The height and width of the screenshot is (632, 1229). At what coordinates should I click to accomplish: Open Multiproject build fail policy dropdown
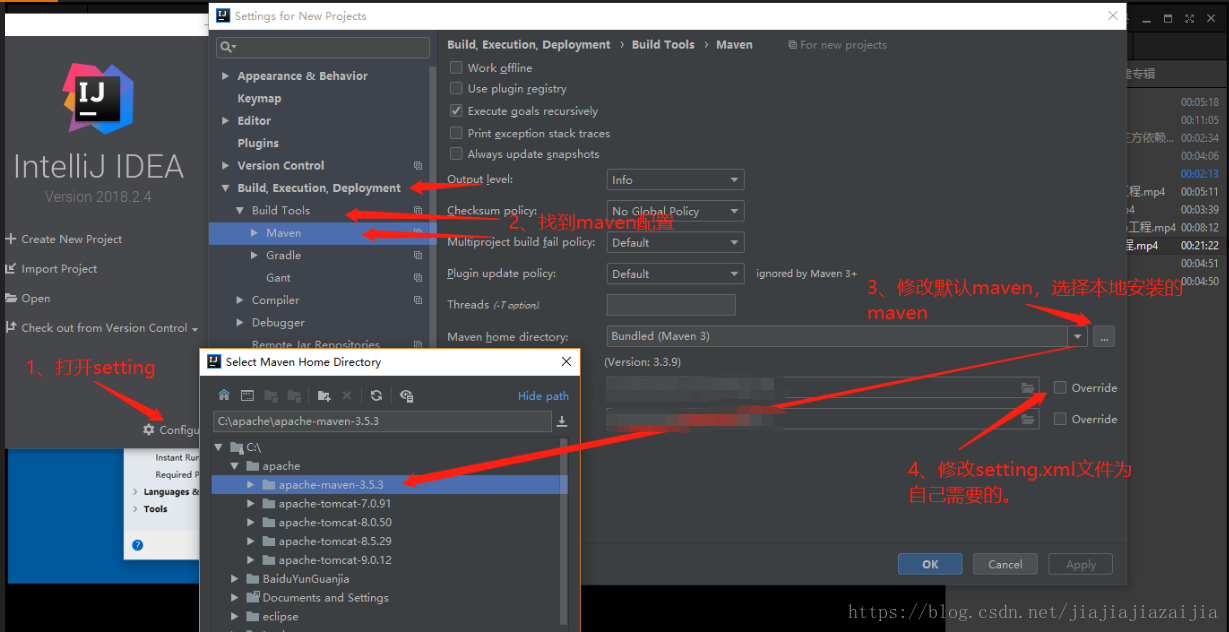(675, 242)
